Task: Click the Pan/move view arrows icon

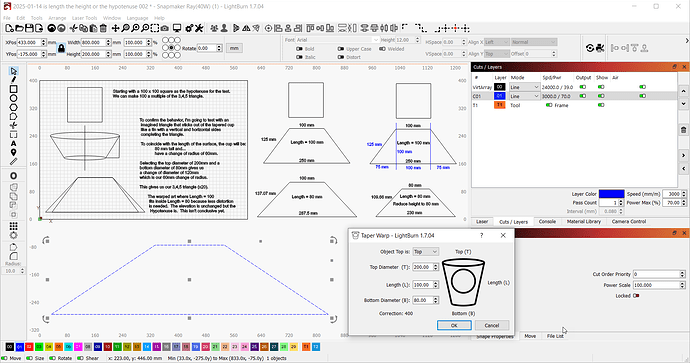Action: (x=115, y=29)
